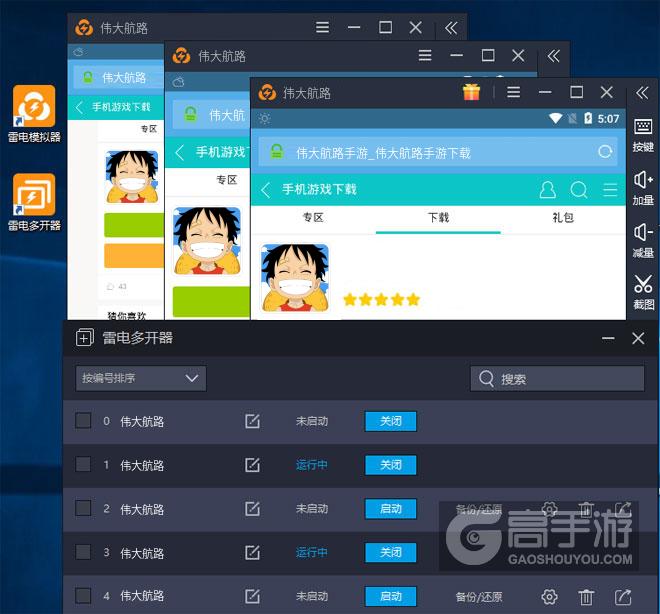The width and height of the screenshot is (660, 614).
Task: Check the box for instance 0
Action: pyautogui.click(x=83, y=420)
